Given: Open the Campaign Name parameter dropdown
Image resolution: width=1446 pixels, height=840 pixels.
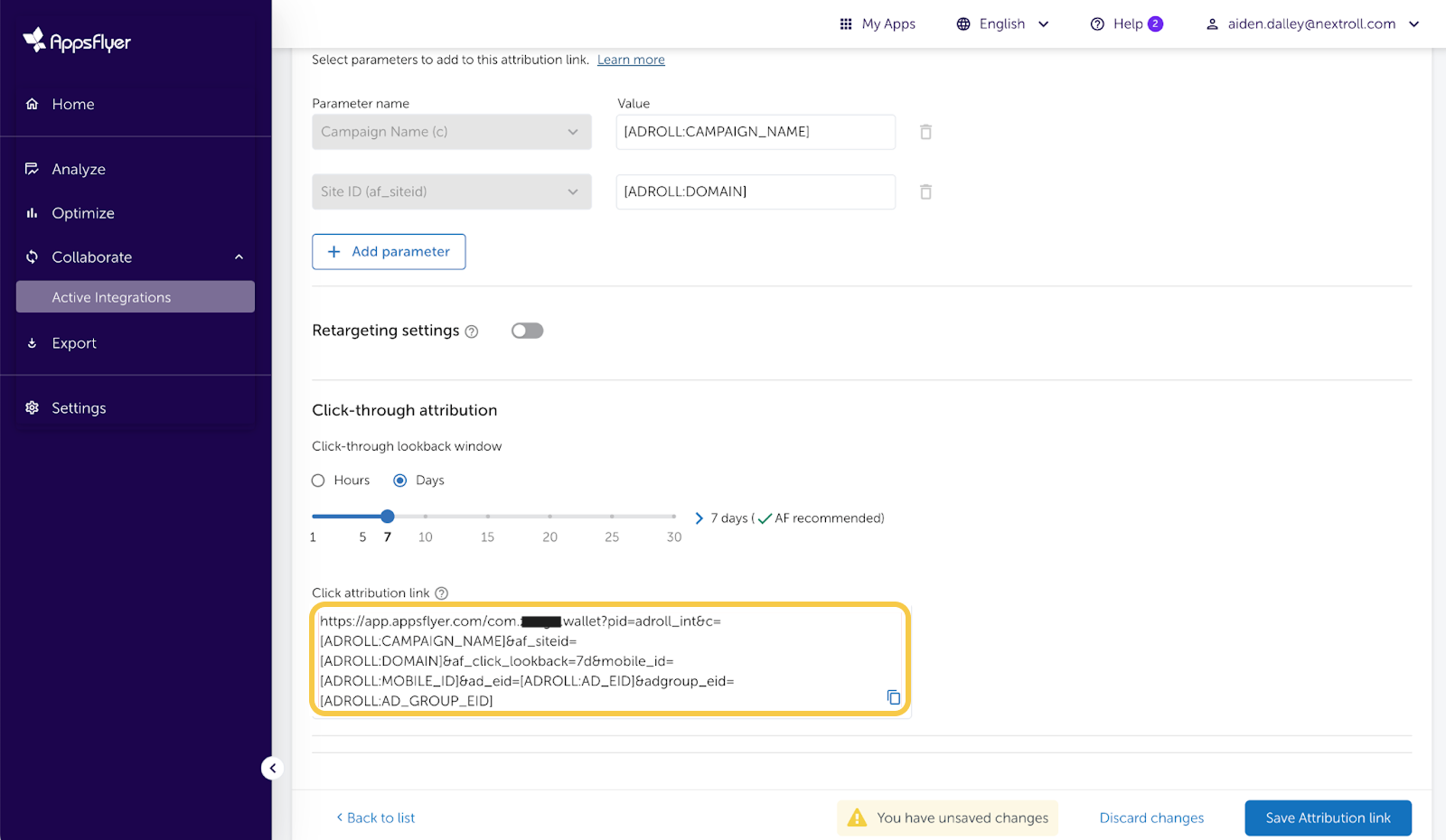Looking at the screenshot, I should tap(451, 132).
